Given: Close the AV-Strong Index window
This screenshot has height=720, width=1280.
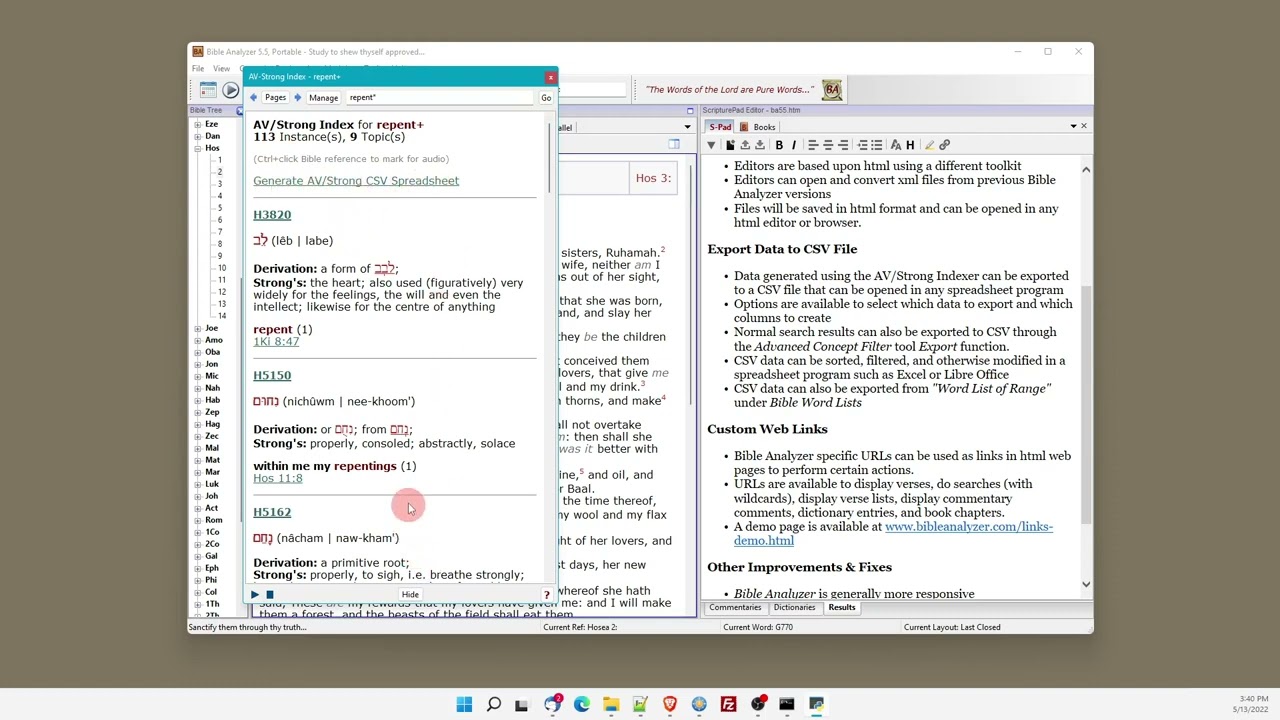Looking at the screenshot, I should tap(550, 77).
